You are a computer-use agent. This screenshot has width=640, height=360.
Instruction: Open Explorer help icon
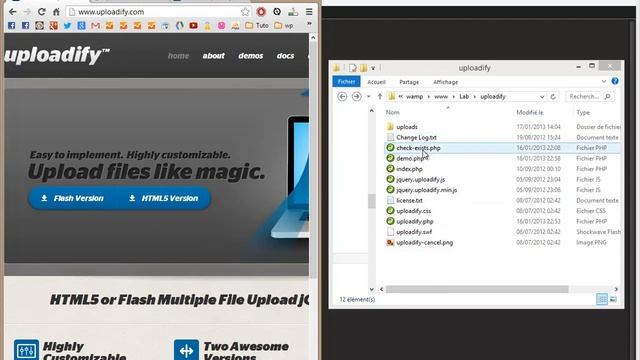pyautogui.click(x=615, y=81)
